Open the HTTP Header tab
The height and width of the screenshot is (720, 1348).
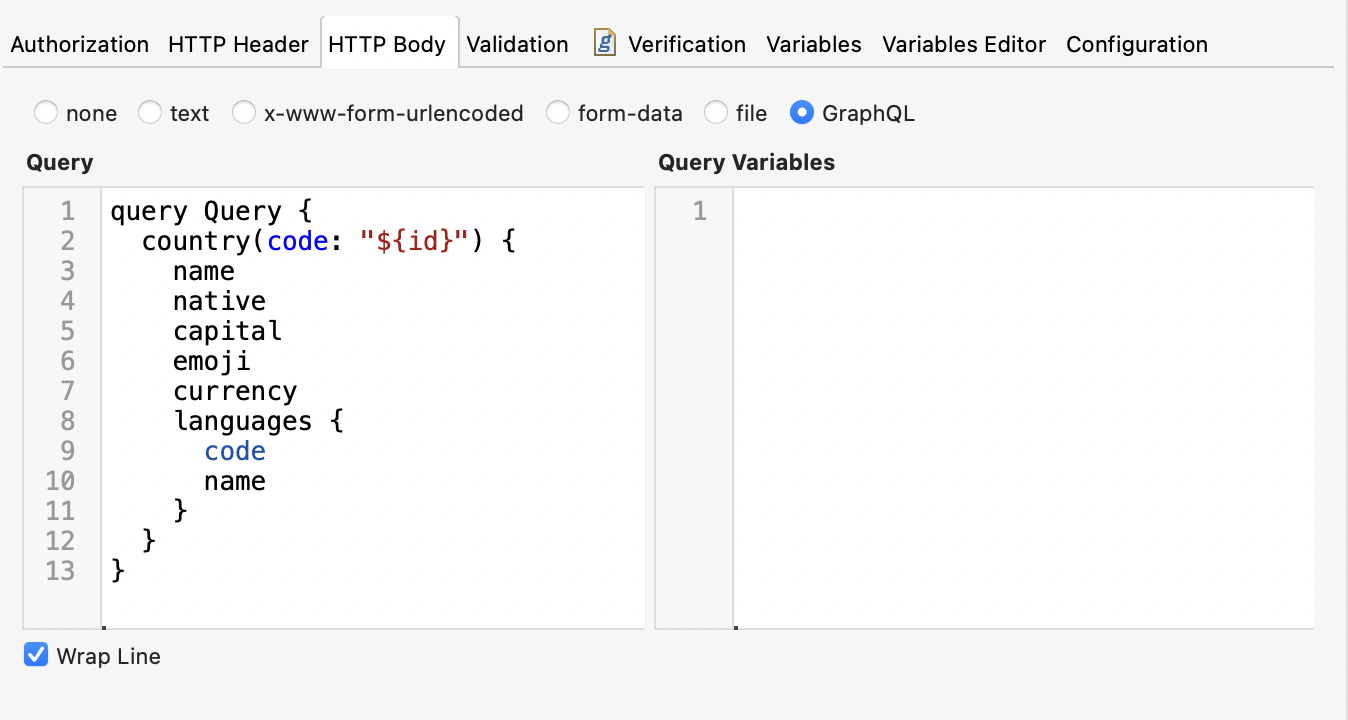238,44
